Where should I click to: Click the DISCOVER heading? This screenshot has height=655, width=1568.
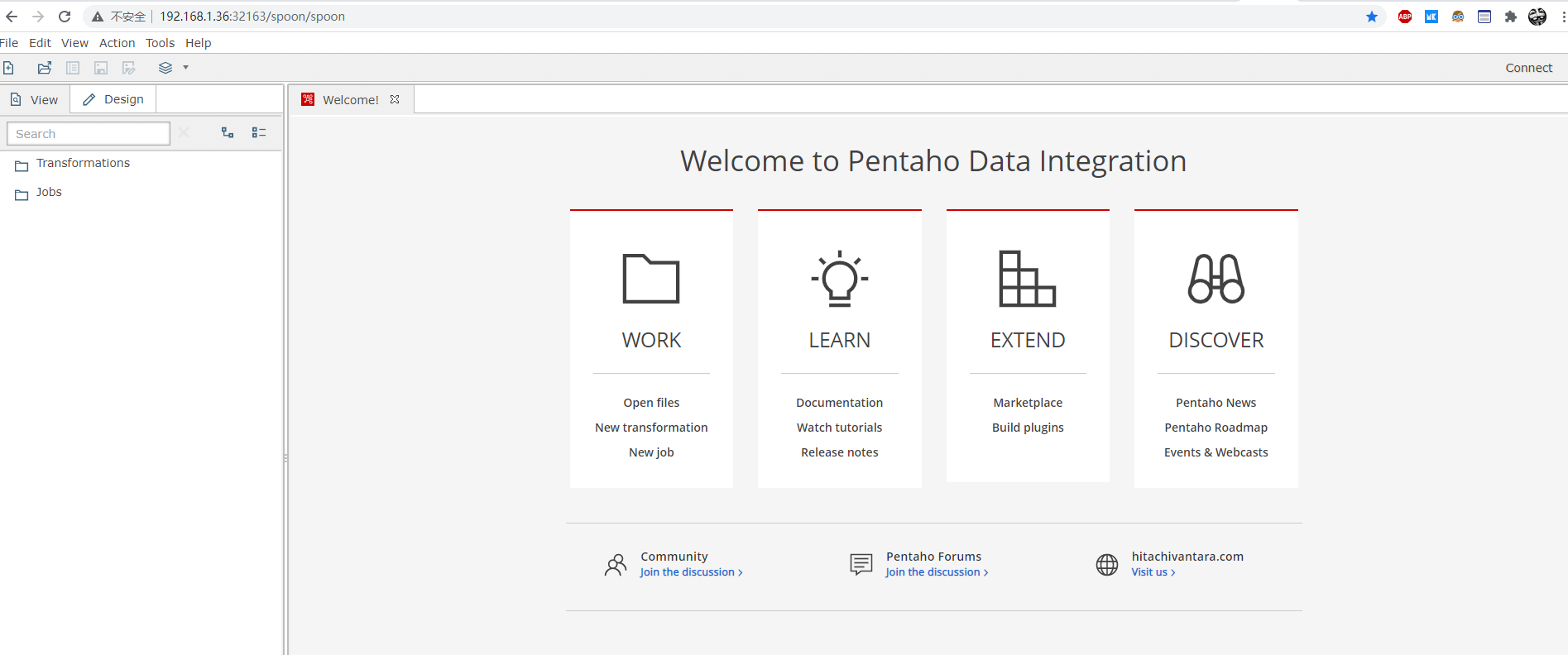(x=1216, y=340)
